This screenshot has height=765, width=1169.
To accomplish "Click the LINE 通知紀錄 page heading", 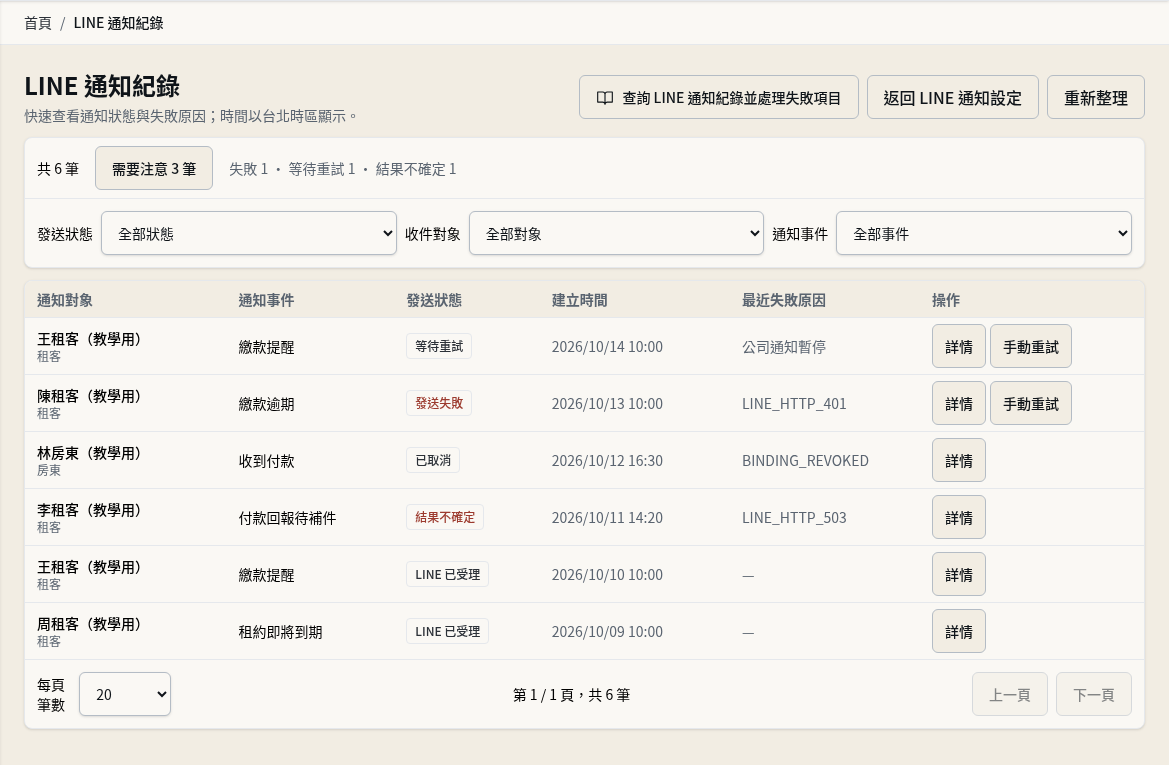I will (102, 86).
